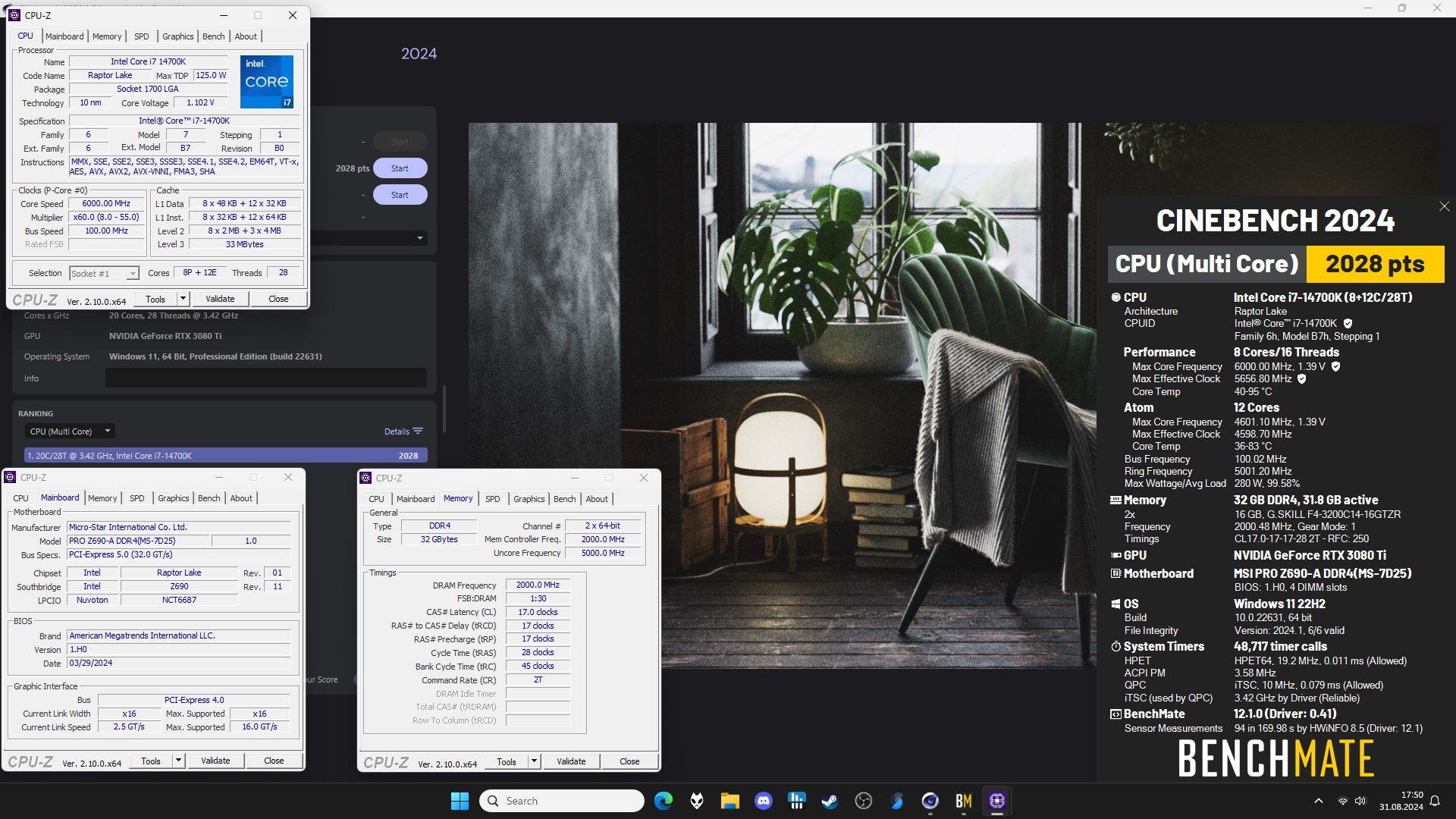Click the Core Speed value 6000.00 MHz
Viewport: 1456px width, 819px height.
tap(106, 204)
